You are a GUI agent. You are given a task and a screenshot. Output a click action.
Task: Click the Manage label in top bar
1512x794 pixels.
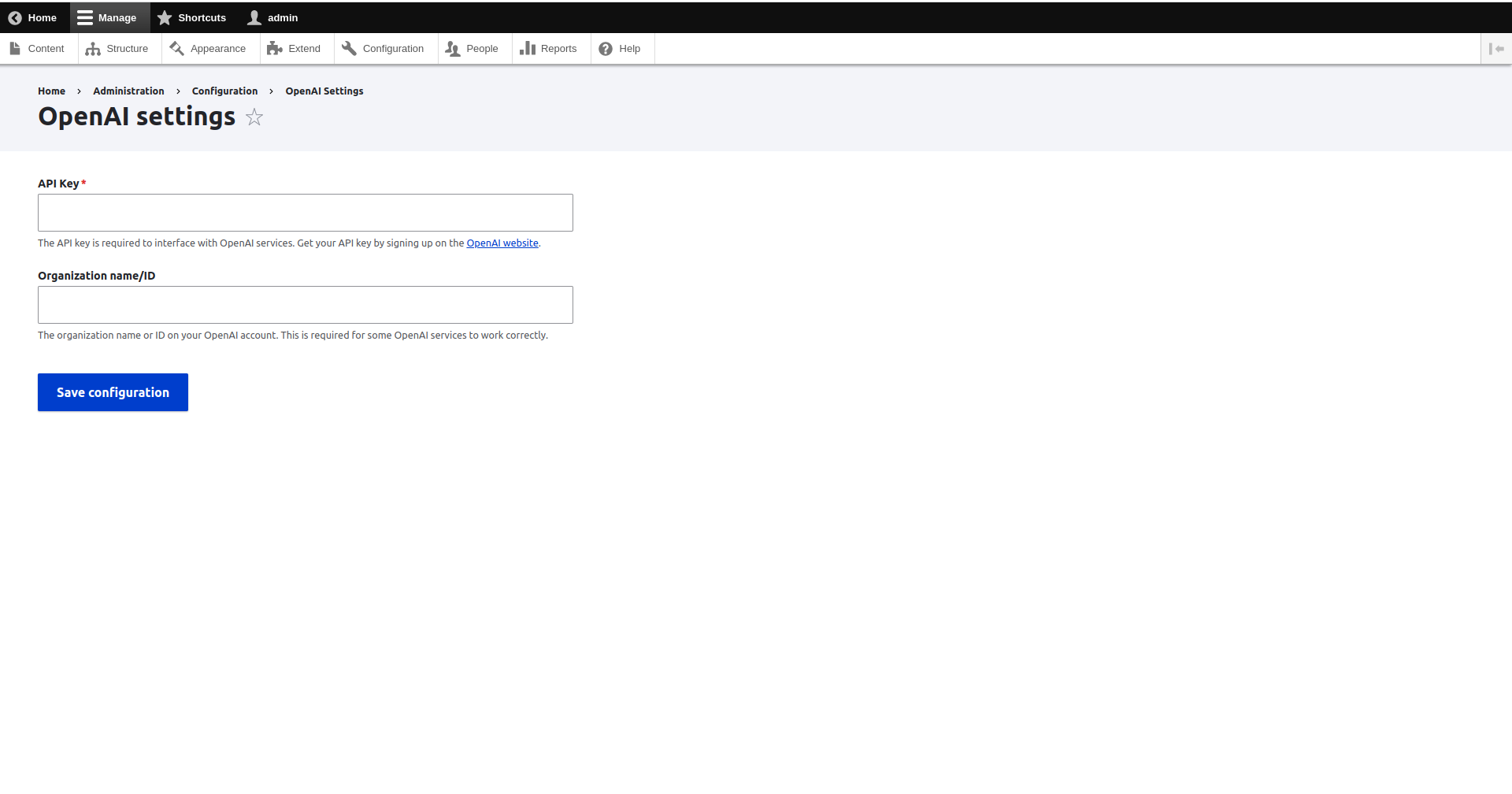coord(117,18)
